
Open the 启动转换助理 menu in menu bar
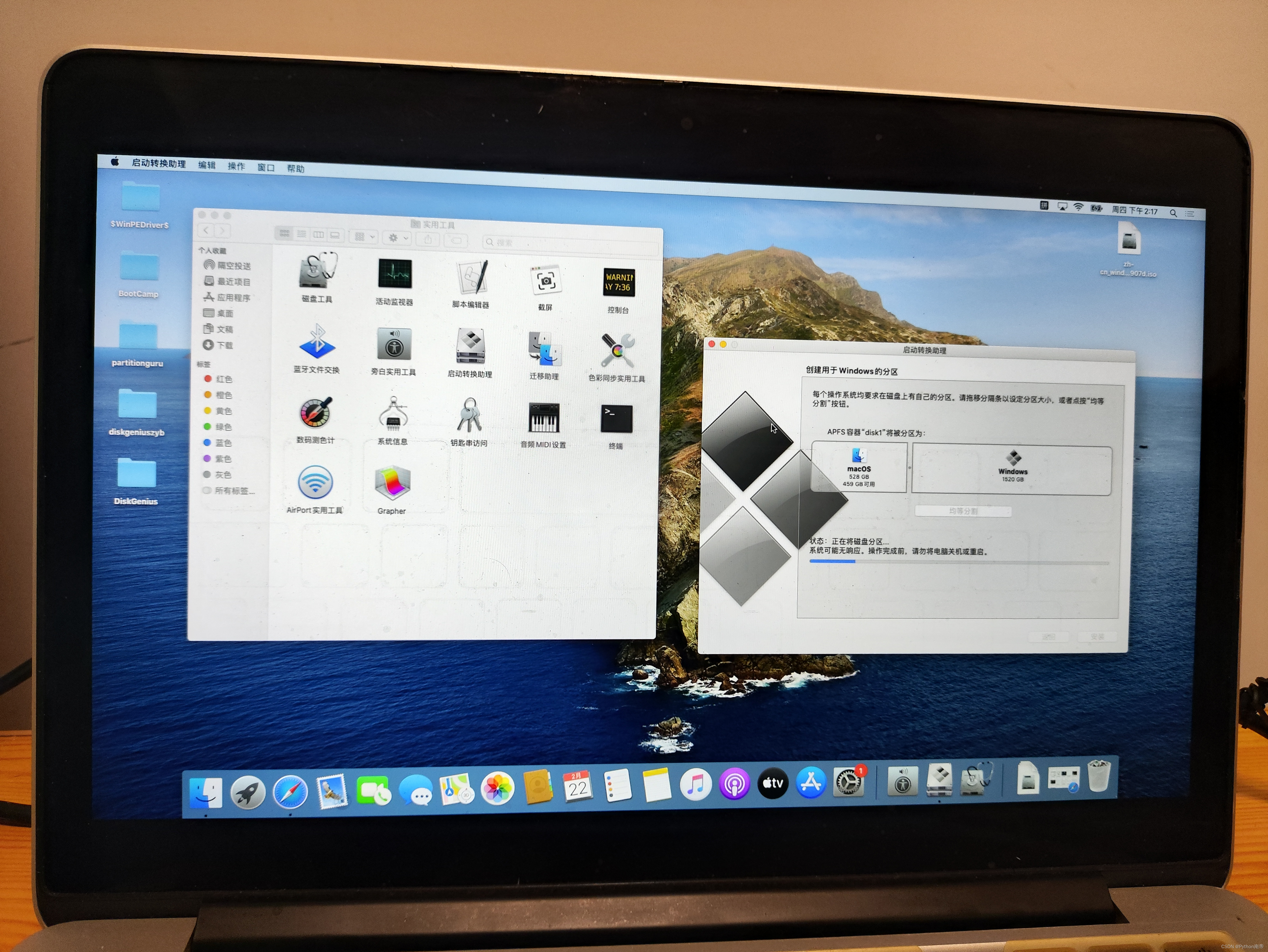pos(159,163)
